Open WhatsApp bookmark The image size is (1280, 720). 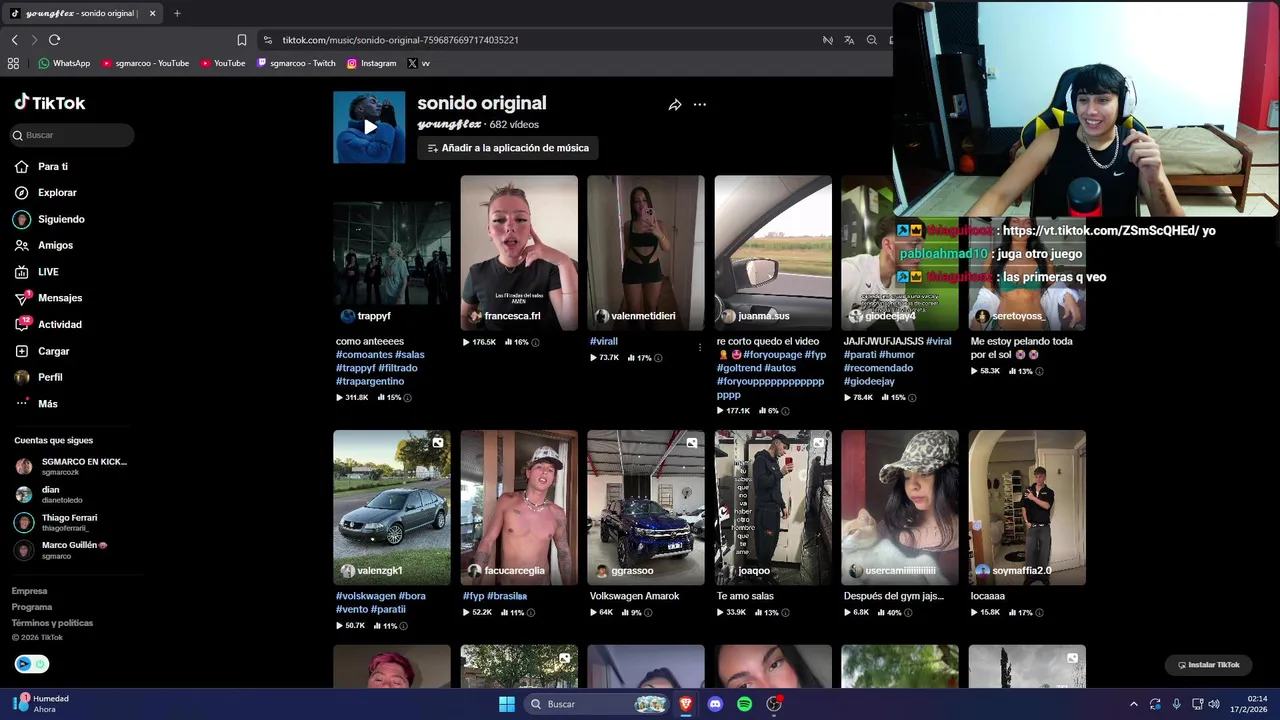pos(64,63)
